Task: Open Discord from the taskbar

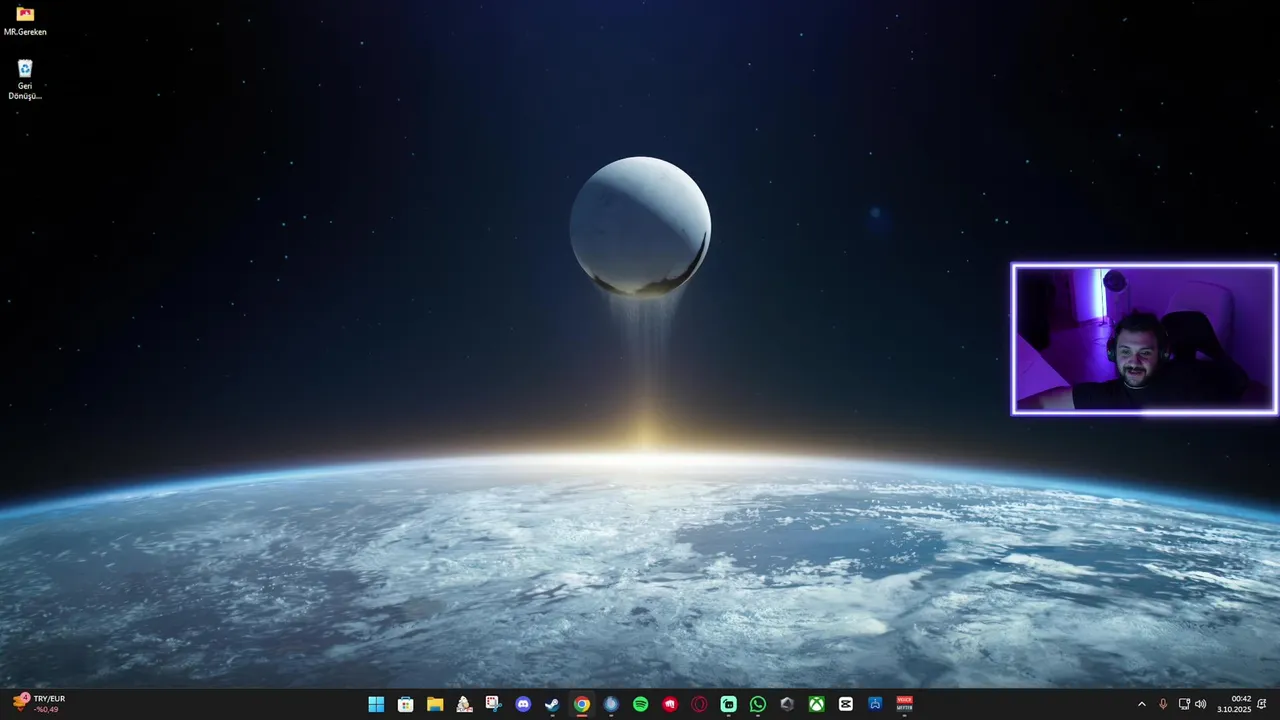Action: [523, 704]
